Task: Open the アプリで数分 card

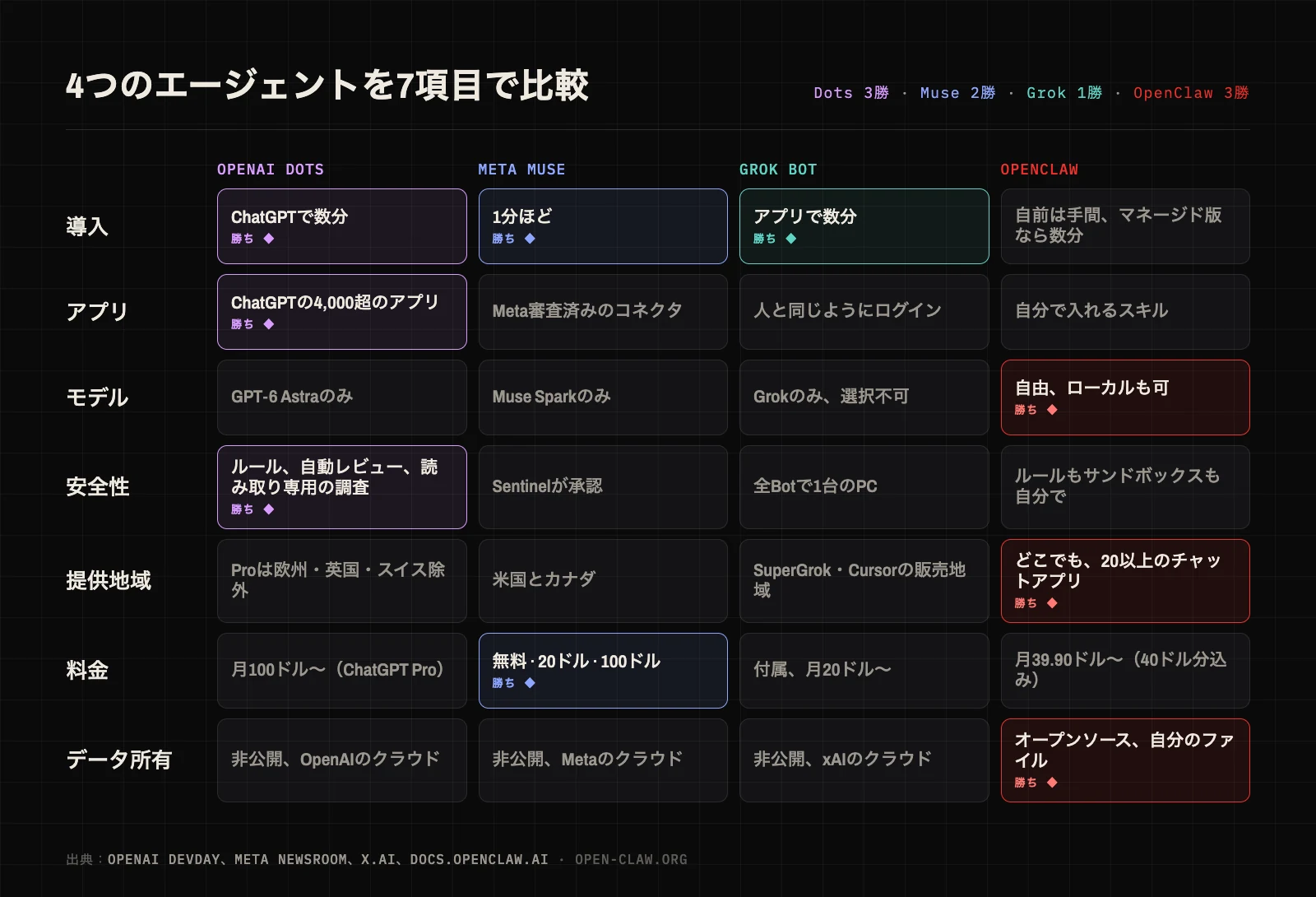Action: pos(864,226)
